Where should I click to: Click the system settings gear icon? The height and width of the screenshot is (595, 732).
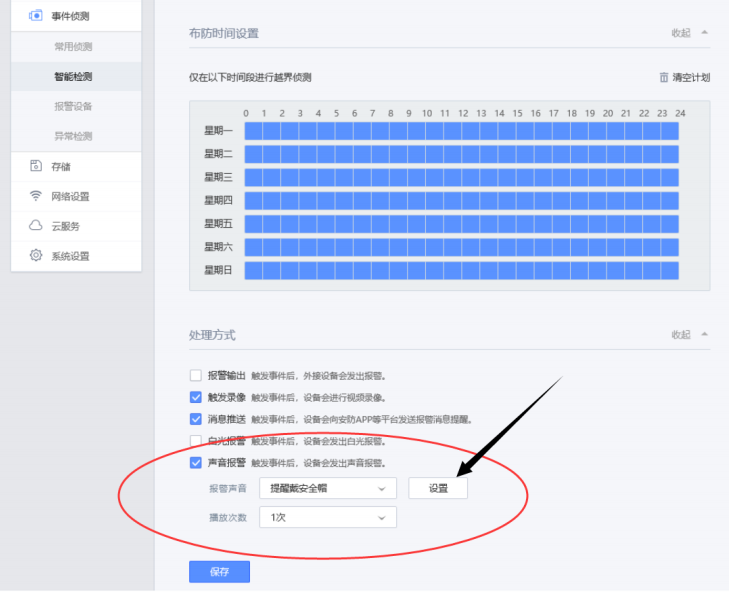coord(36,255)
